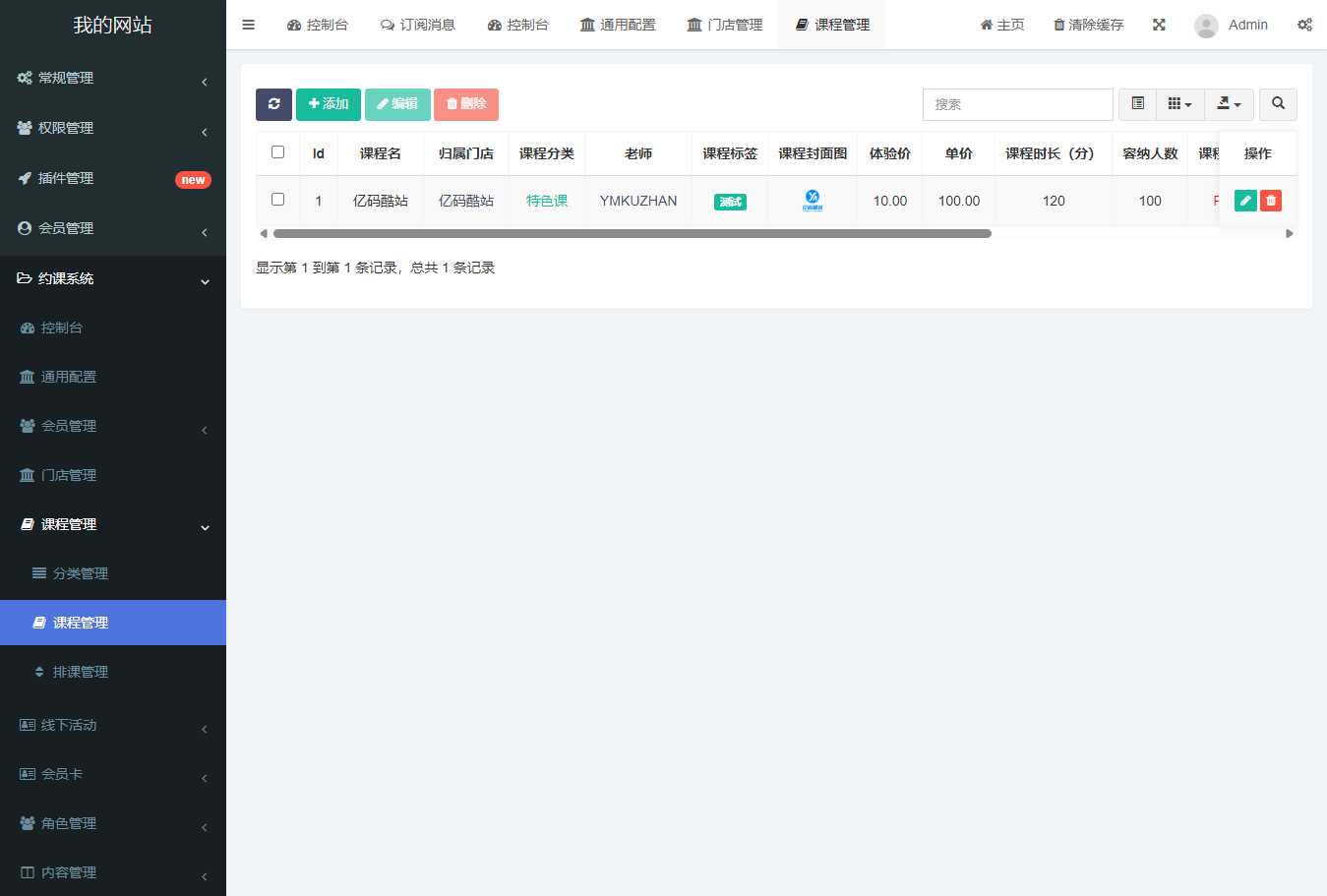
Task: Click the red 删除 toolbar button
Action: [466, 104]
